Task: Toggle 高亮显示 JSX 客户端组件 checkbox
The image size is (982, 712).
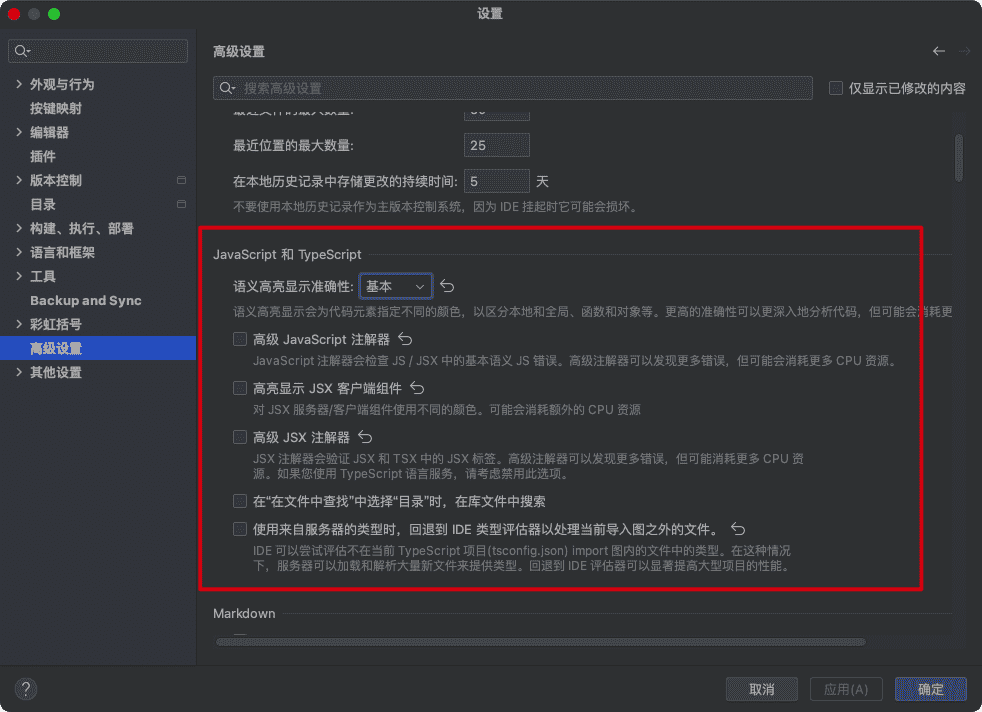Action: point(240,388)
